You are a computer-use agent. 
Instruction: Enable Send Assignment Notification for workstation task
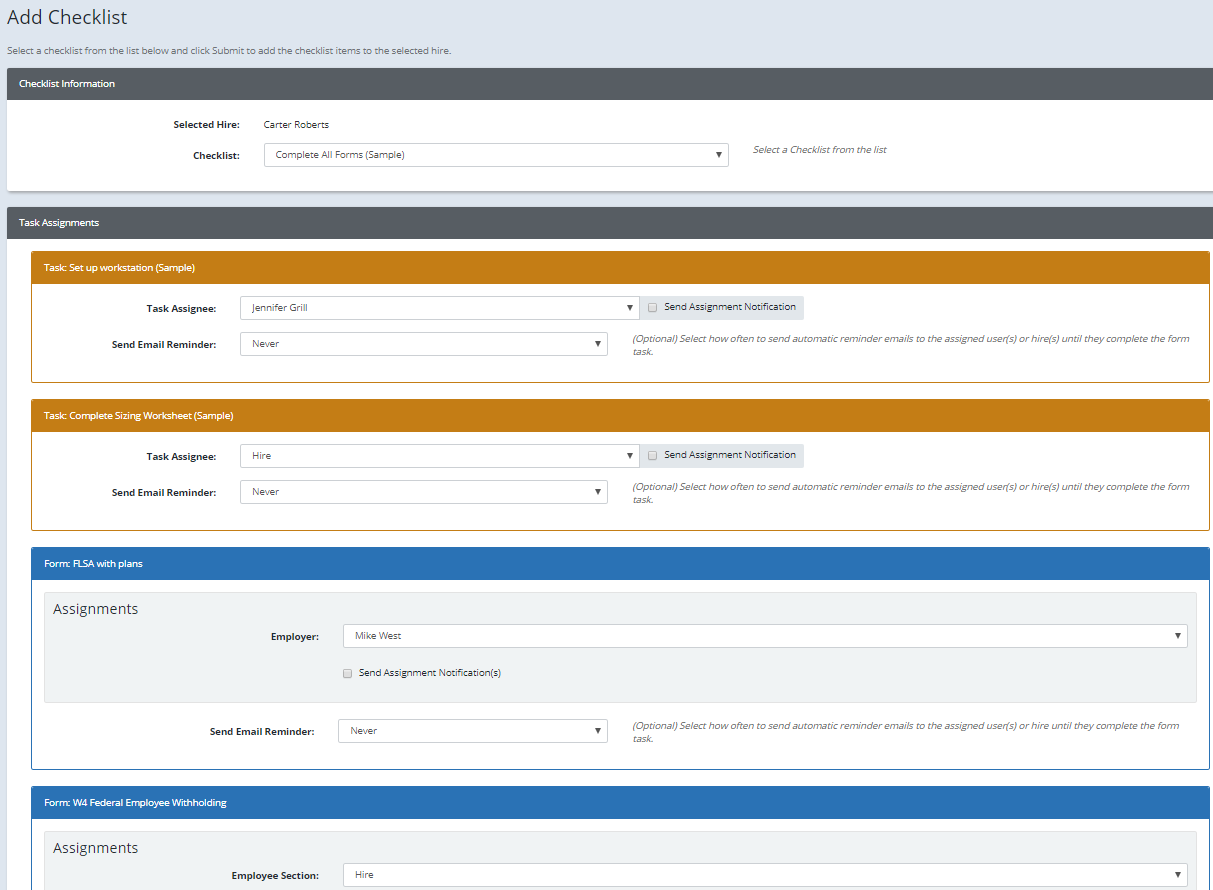652,307
